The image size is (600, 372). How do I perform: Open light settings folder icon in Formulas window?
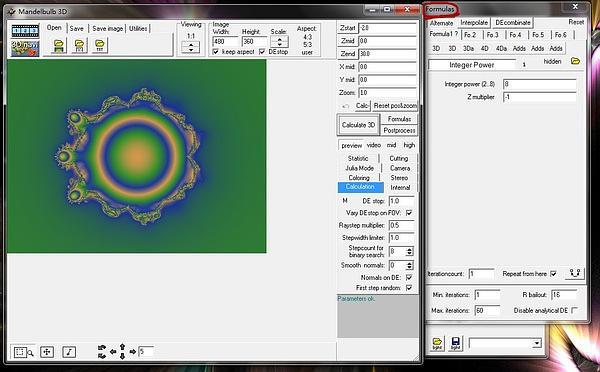437,343
